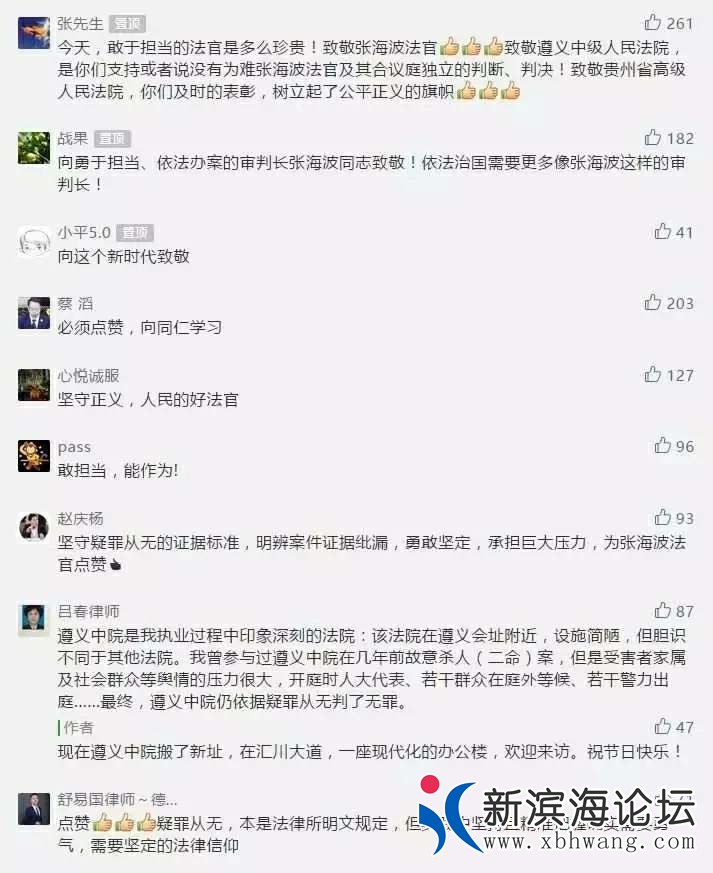The height and width of the screenshot is (873, 713).
Task: Click the username 赵庆杨
Action: point(80,519)
